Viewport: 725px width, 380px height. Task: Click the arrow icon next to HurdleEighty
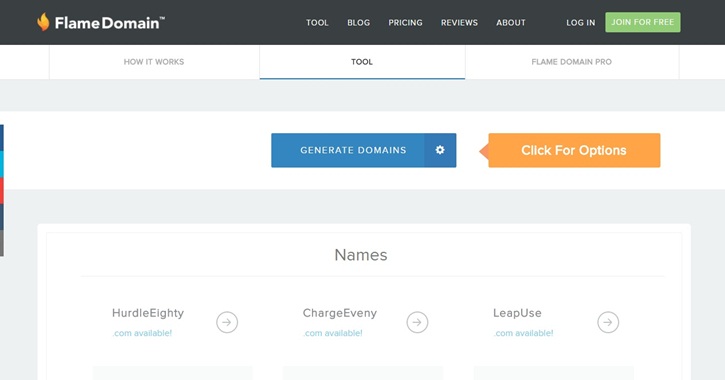click(227, 322)
